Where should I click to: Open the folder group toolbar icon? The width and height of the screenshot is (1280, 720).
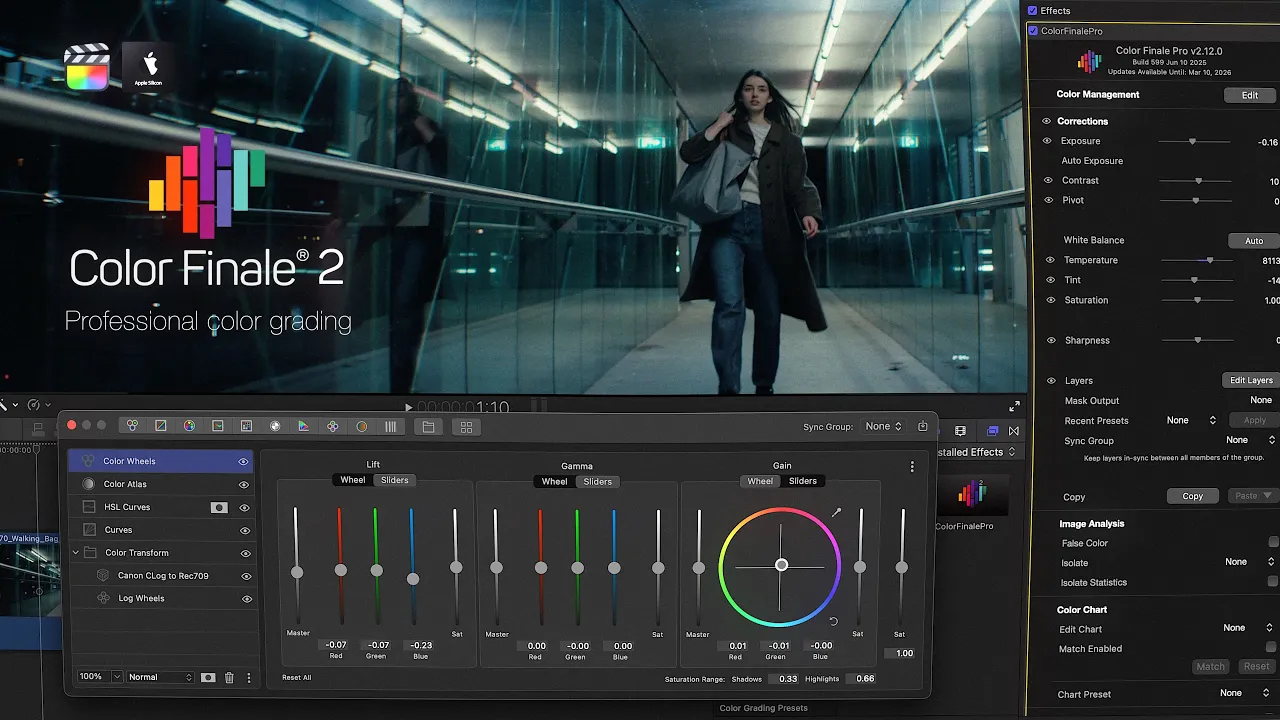tap(428, 426)
